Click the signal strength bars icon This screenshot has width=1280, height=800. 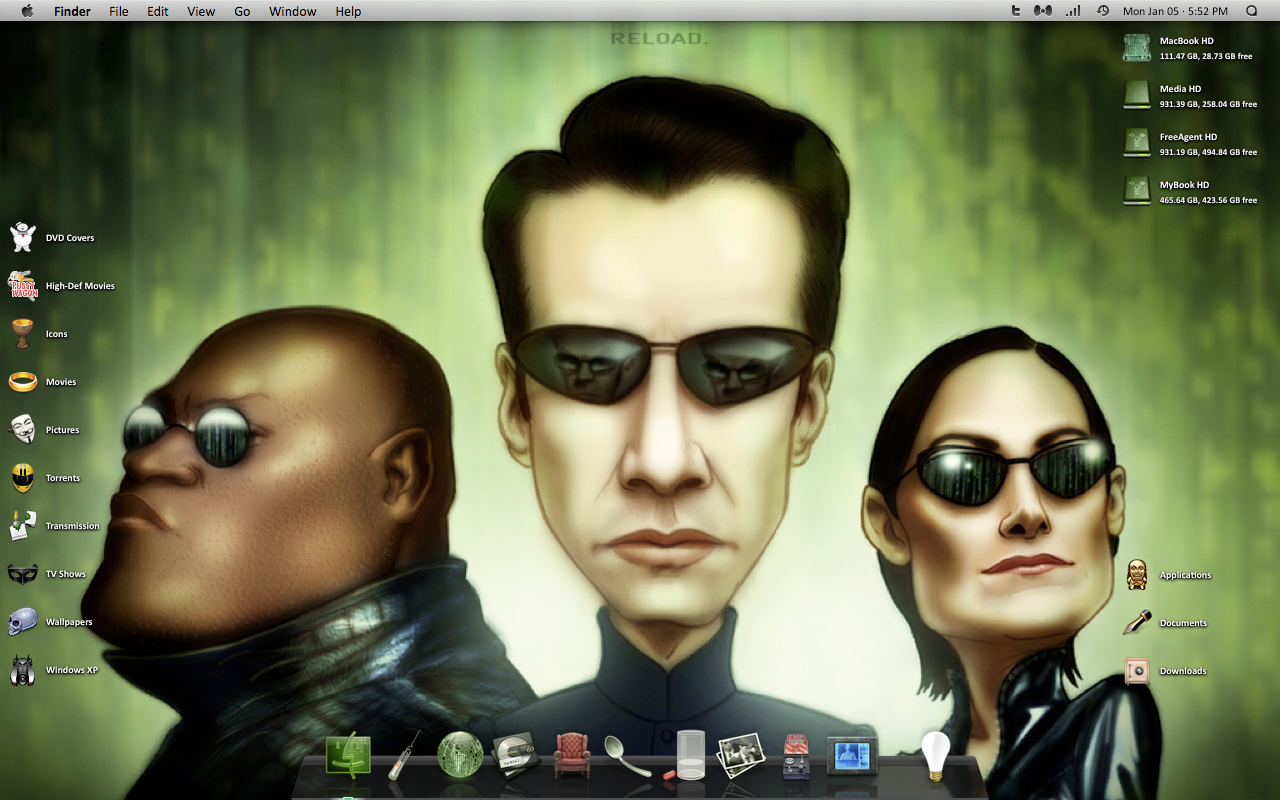(1073, 11)
